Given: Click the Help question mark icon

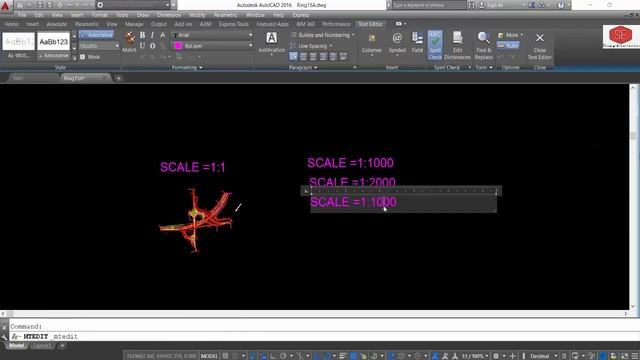Looking at the screenshot, I should (x=561, y=5).
